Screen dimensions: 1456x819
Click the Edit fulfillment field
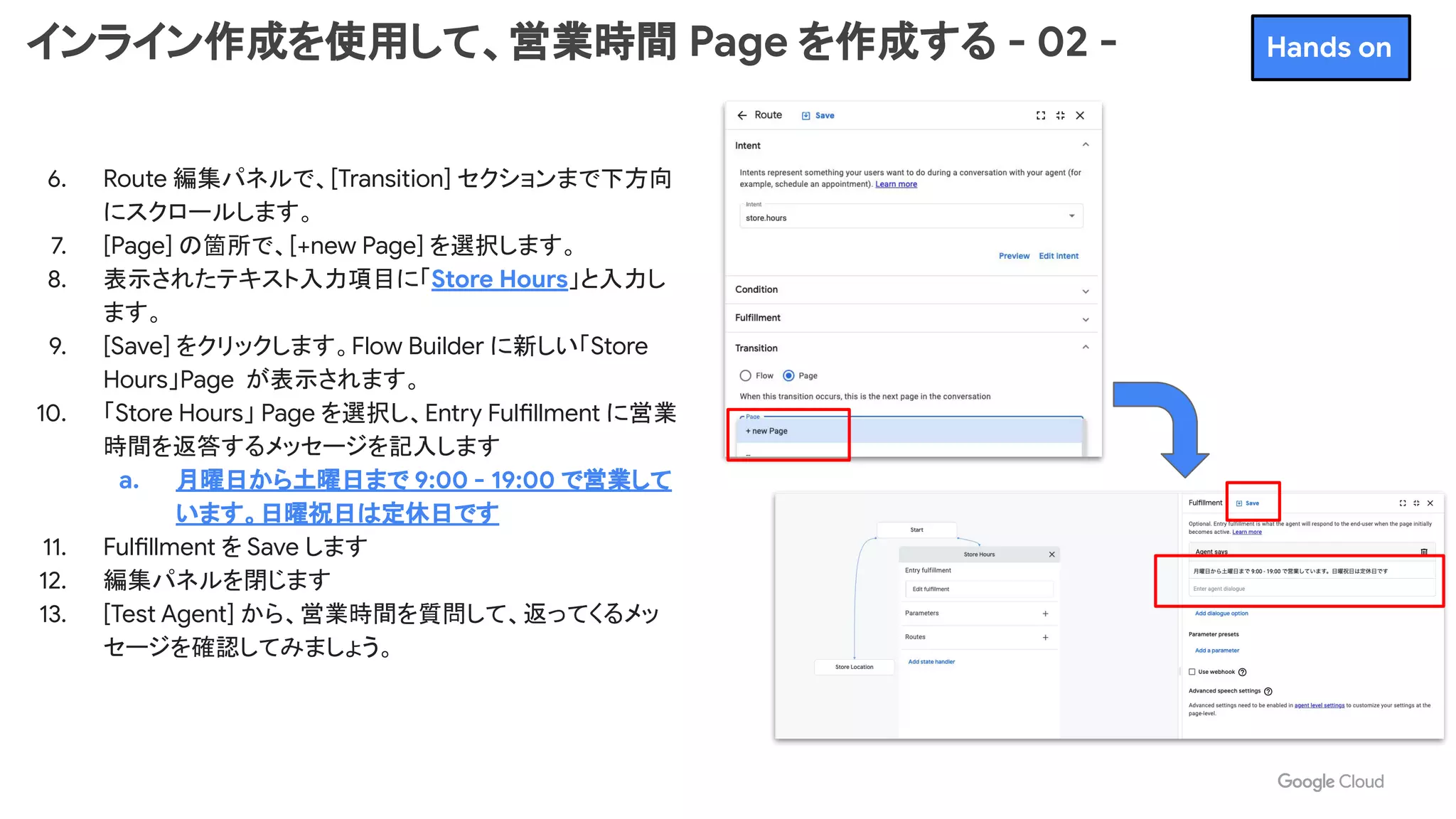pyautogui.click(x=979, y=589)
